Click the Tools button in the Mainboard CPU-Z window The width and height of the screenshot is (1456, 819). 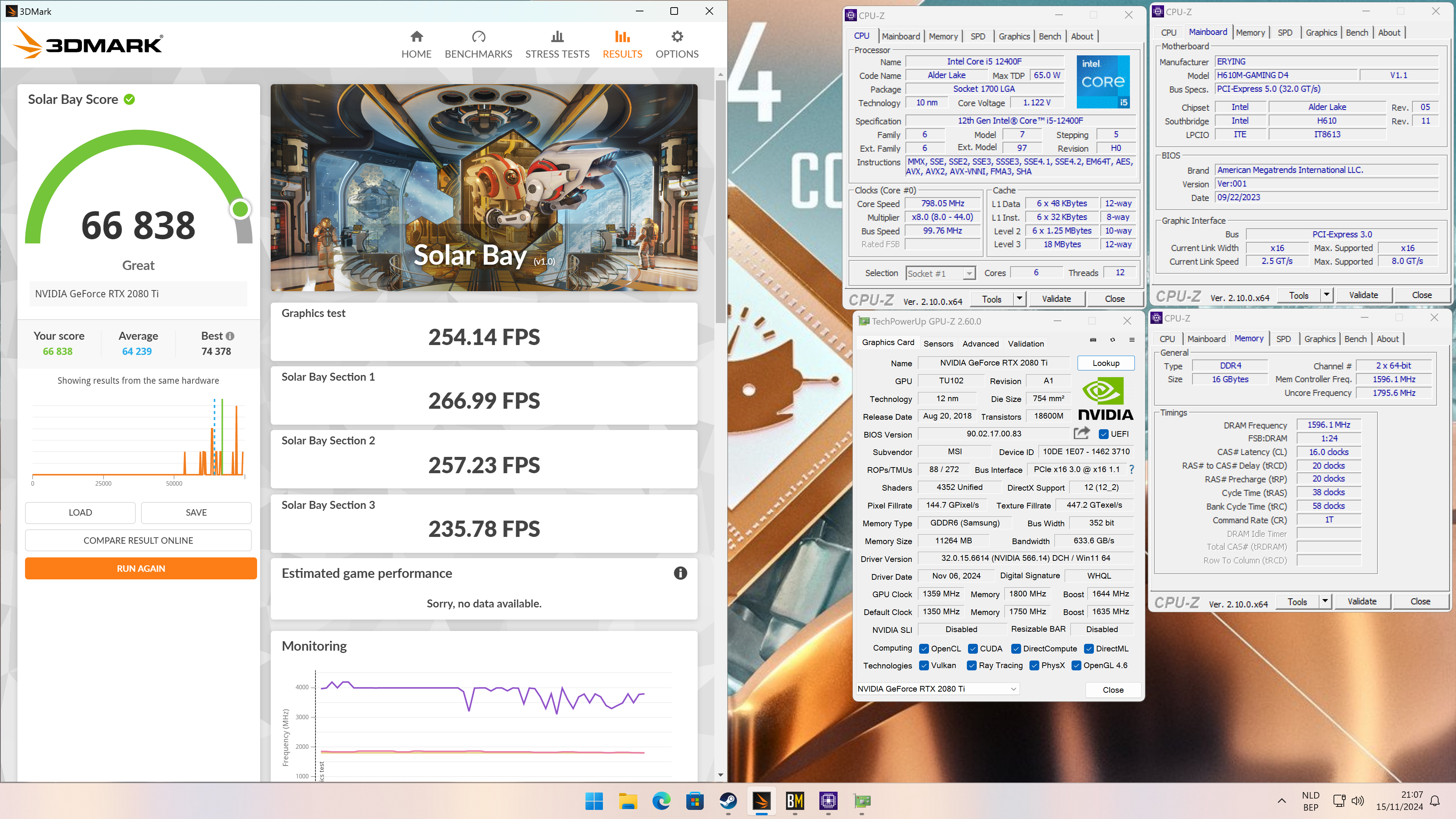1298,295
